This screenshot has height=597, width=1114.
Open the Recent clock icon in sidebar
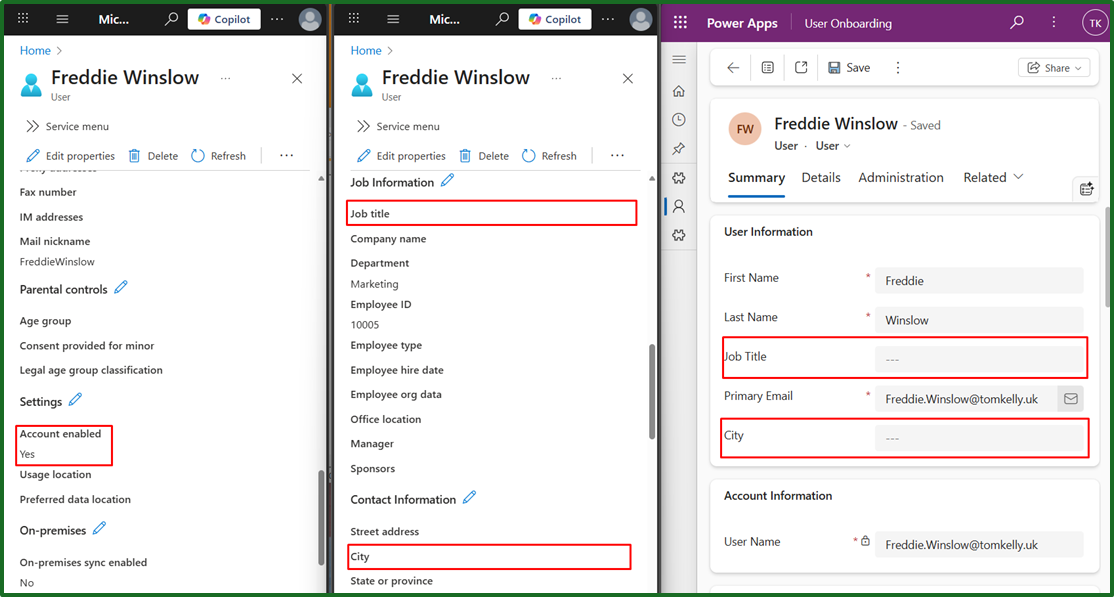pos(678,119)
